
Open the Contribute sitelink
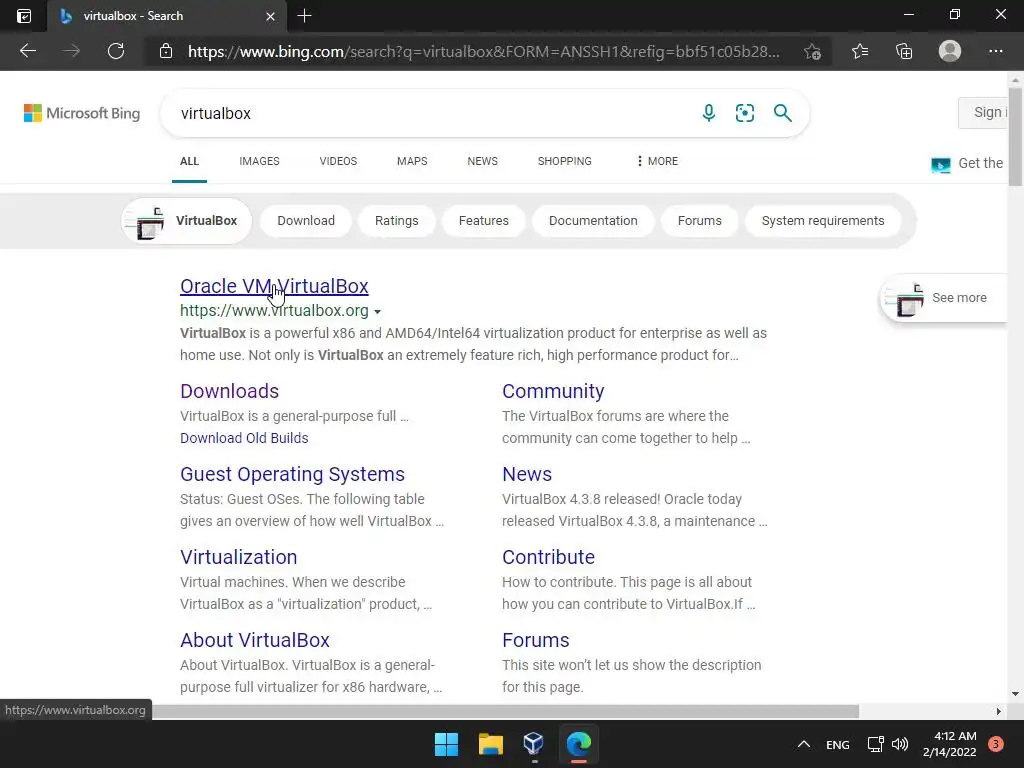(x=549, y=557)
